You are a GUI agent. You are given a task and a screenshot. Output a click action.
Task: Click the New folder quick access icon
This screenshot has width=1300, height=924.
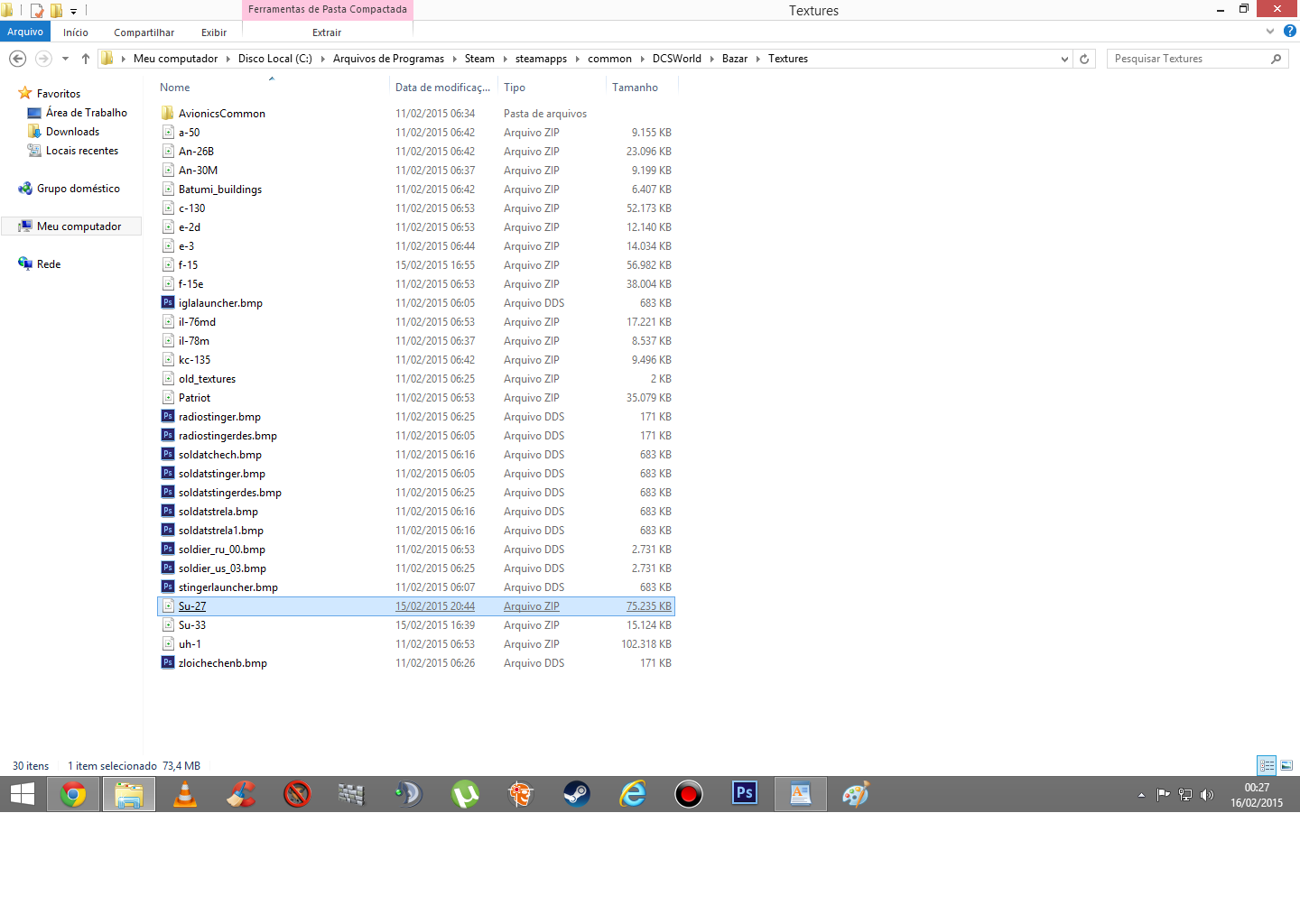tap(56, 11)
